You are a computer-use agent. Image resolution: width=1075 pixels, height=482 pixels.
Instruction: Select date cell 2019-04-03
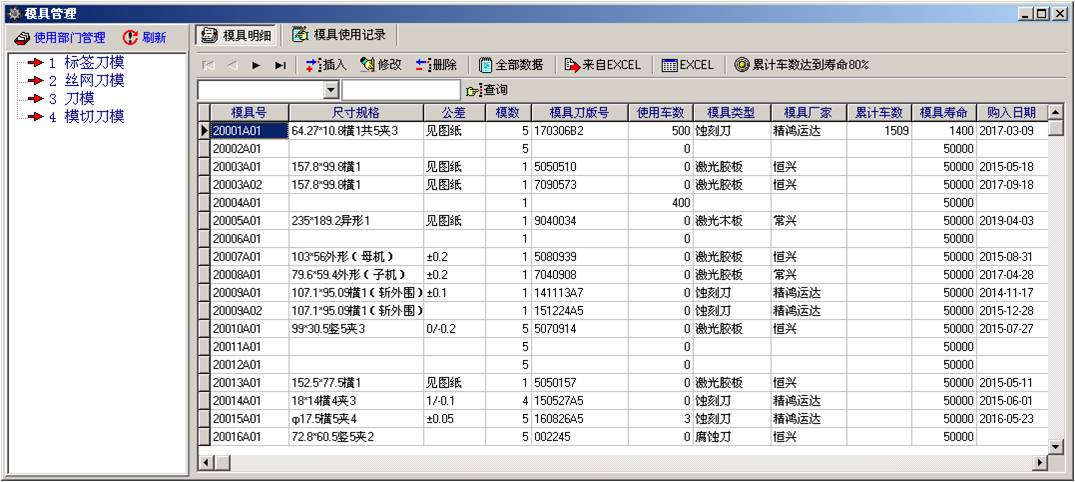tap(1012, 221)
